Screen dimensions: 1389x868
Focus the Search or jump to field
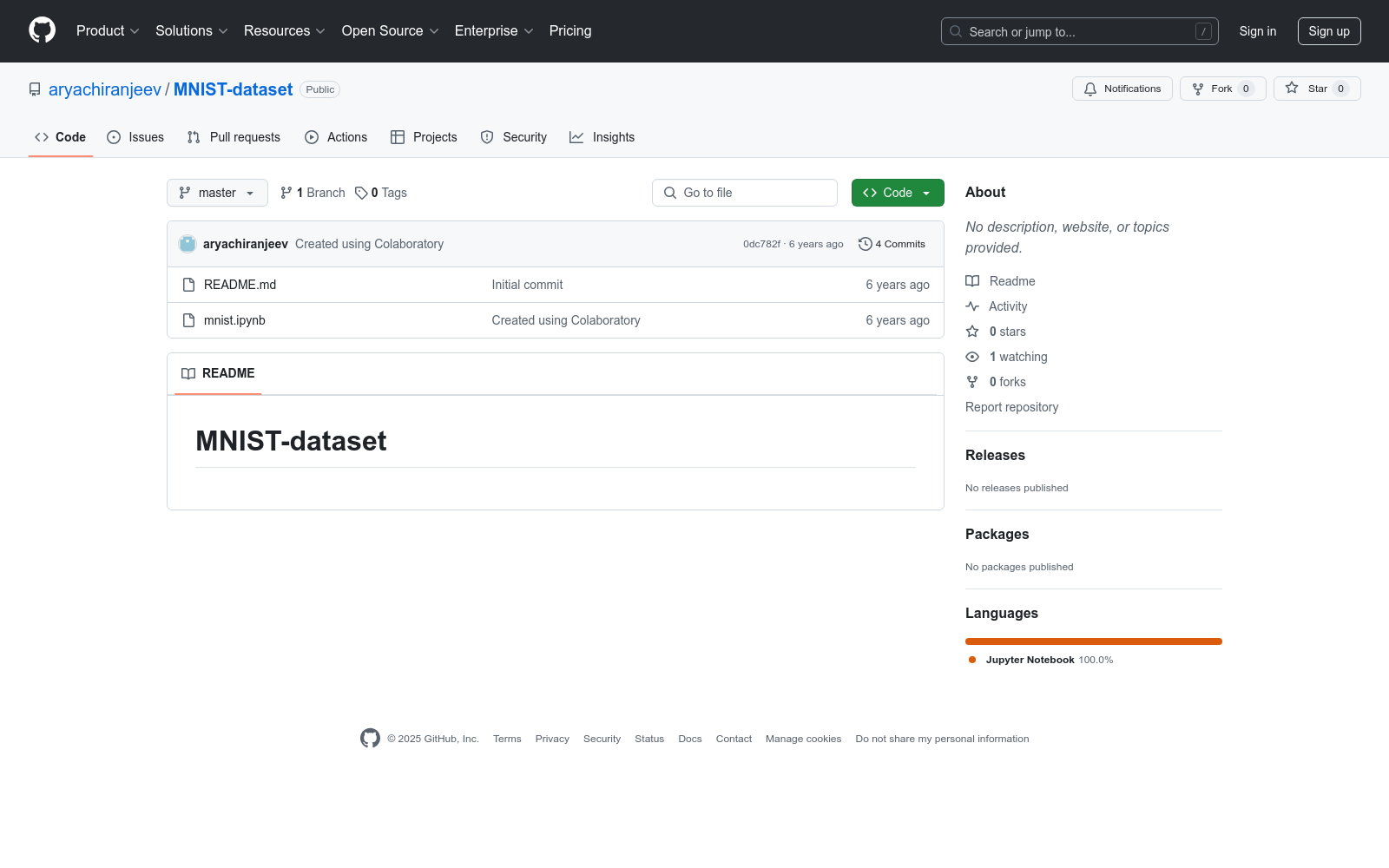click(x=1080, y=31)
